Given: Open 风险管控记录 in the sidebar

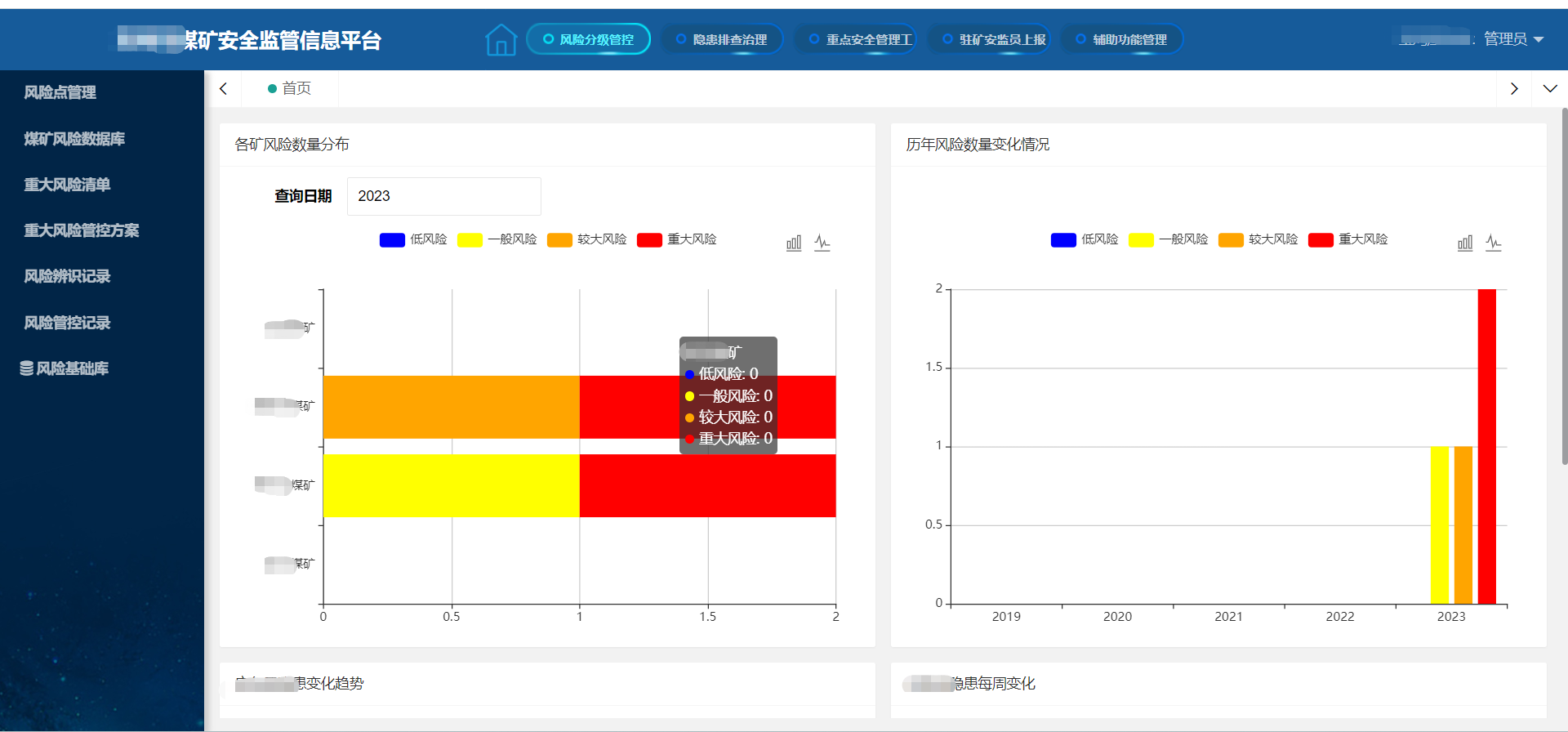Looking at the screenshot, I should click(x=67, y=323).
